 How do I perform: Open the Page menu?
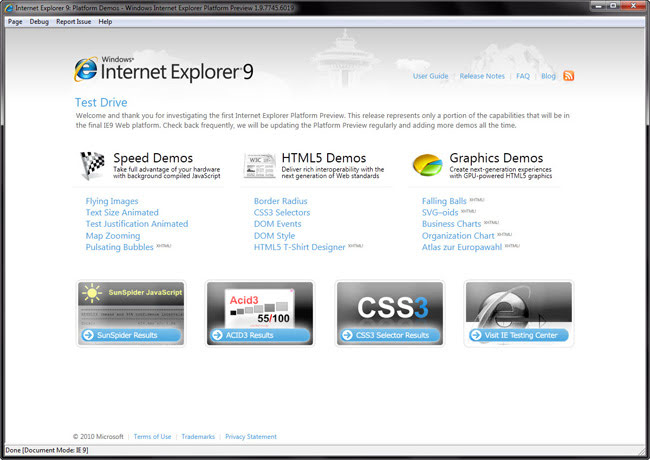(x=15, y=21)
